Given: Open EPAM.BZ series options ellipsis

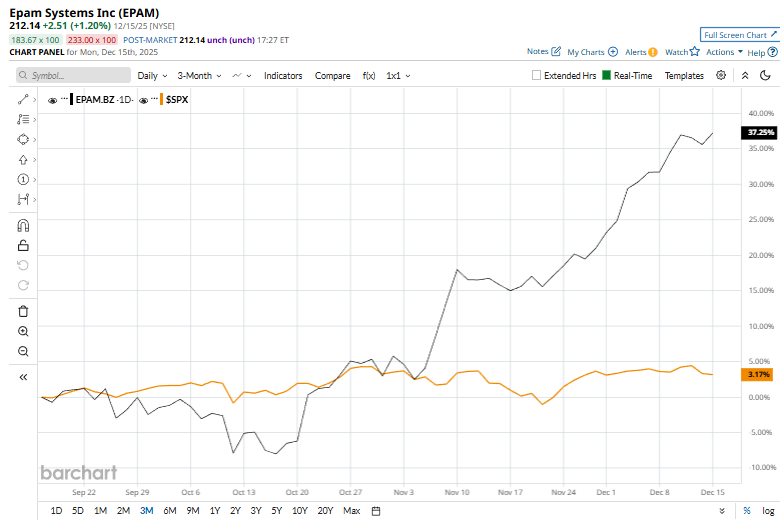Looking at the screenshot, I should tap(64, 99).
